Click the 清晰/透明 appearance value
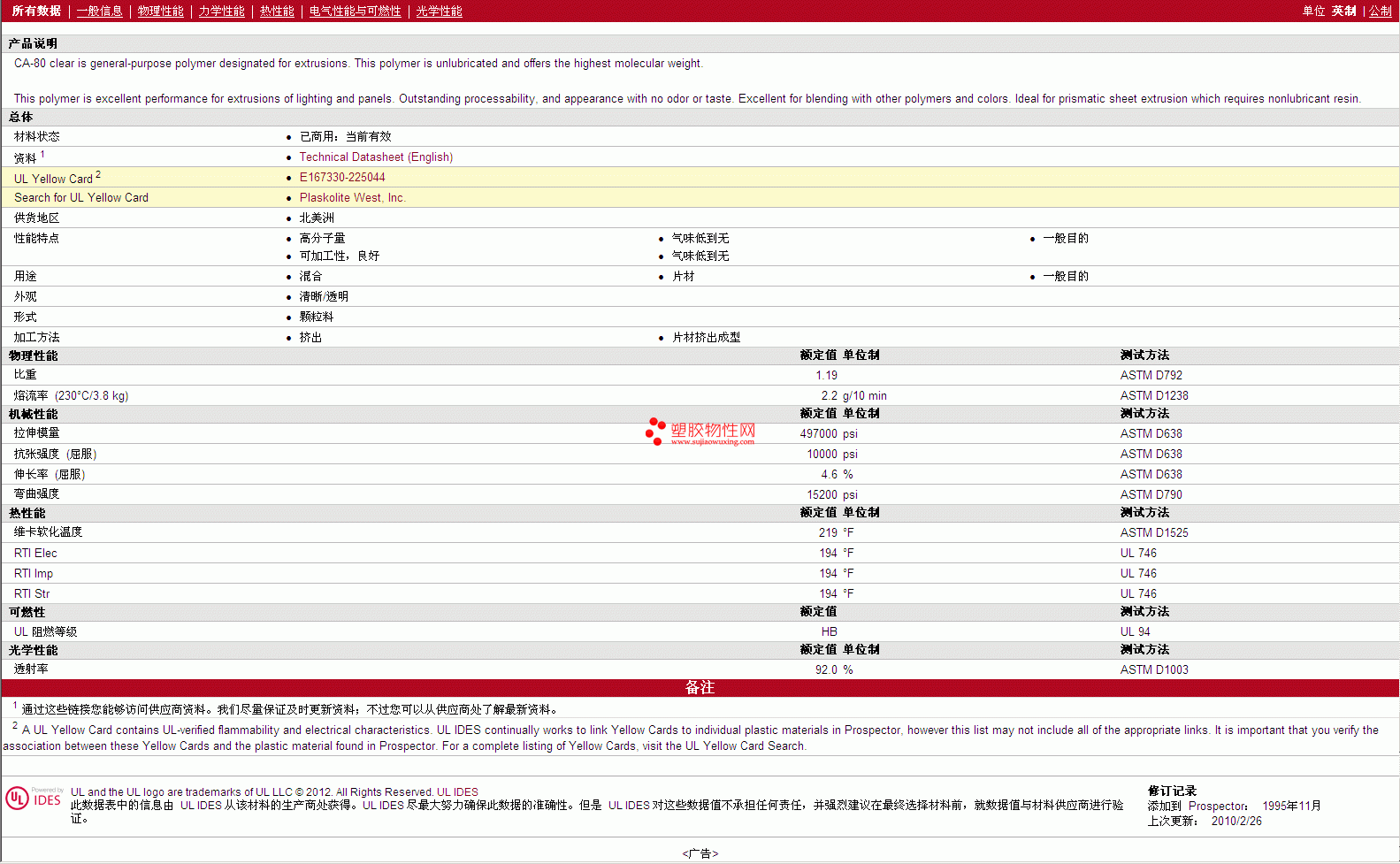 click(x=324, y=296)
